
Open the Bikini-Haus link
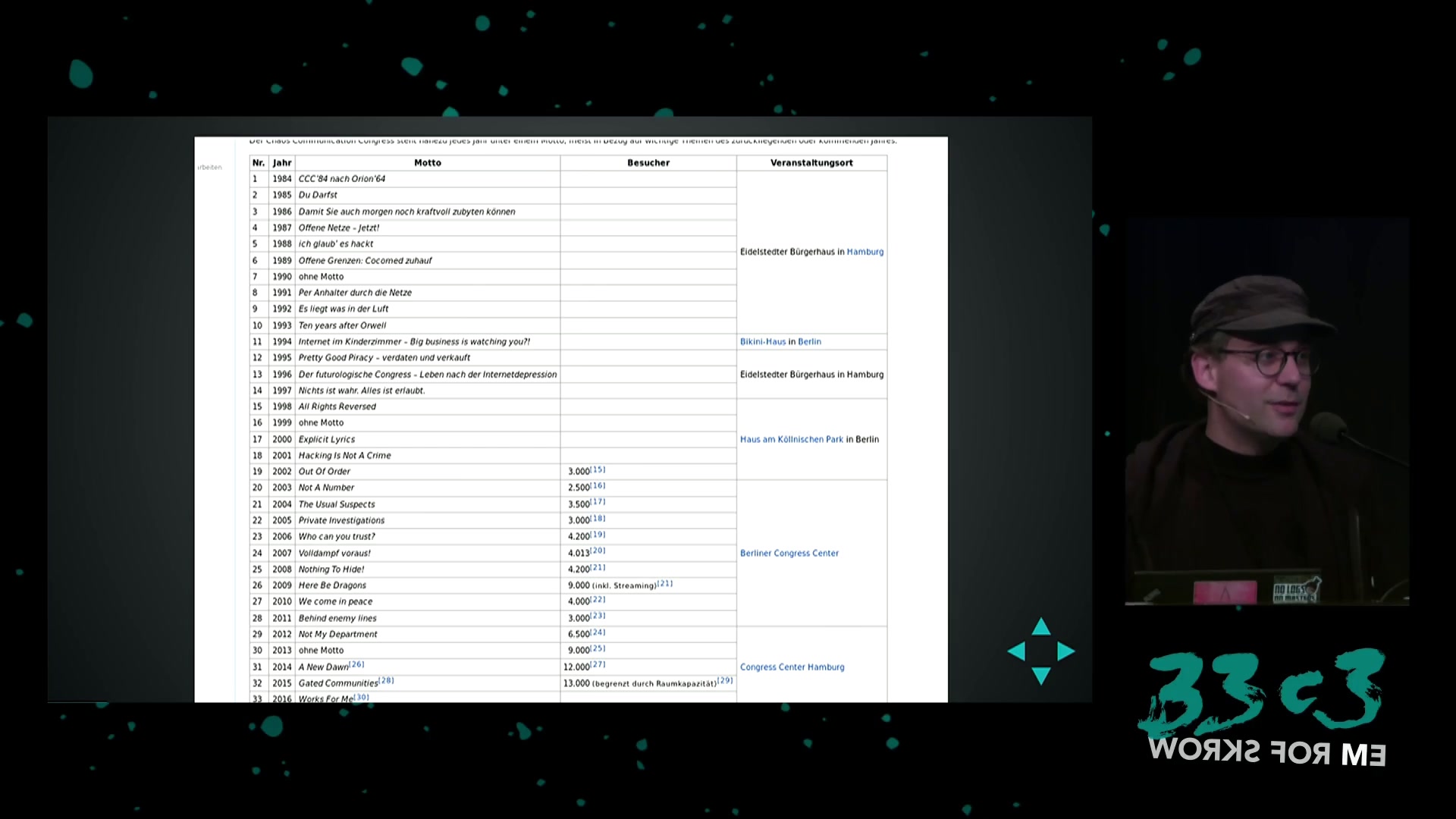[763, 341]
